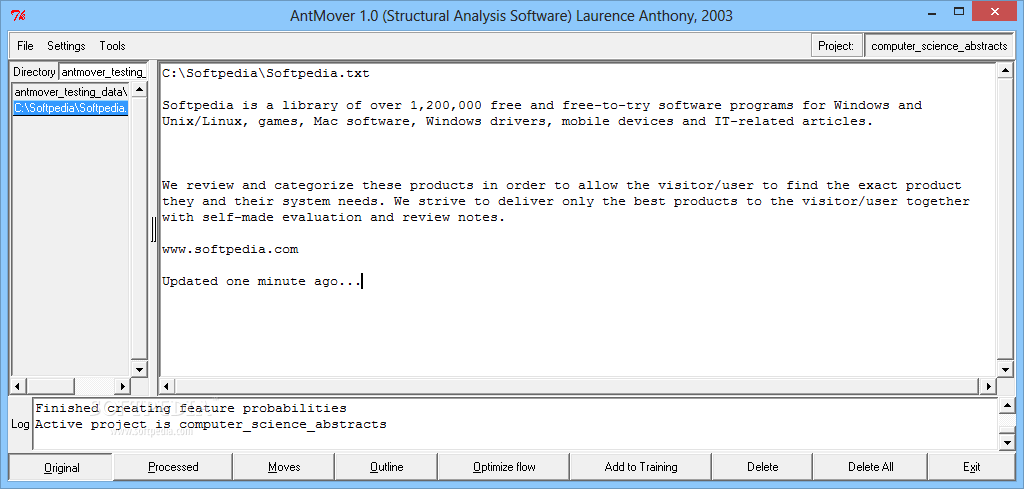This screenshot has width=1024, height=489.
Task: Click 'Softpedia is a library' paragraph line
Action: (x=542, y=105)
